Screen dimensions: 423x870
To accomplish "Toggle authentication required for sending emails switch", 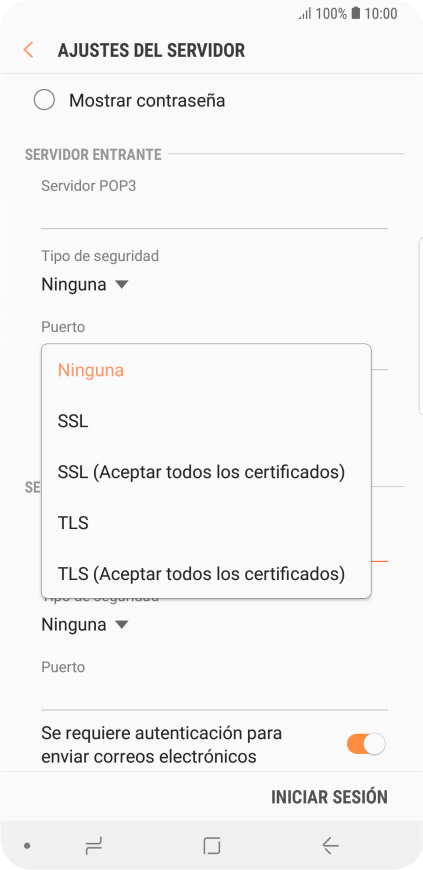I will [x=366, y=744].
